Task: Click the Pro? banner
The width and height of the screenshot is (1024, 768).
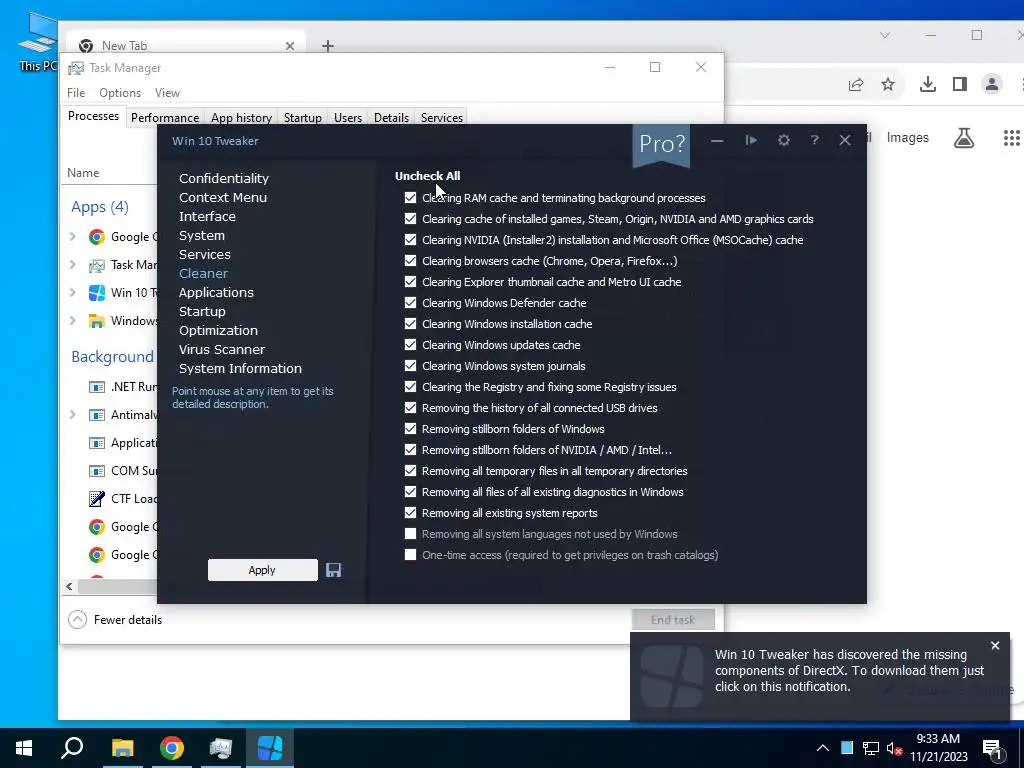Action: [x=662, y=144]
